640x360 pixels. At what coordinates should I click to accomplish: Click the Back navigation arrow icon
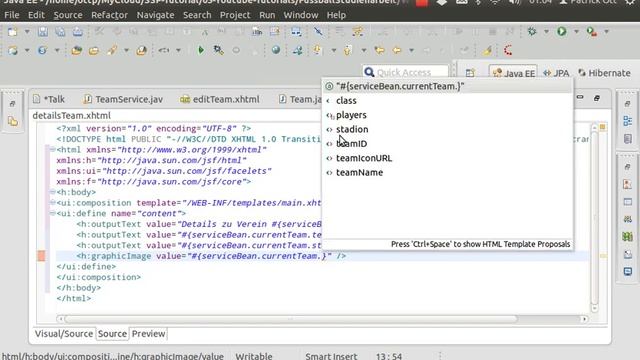pyautogui.click(x=397, y=50)
